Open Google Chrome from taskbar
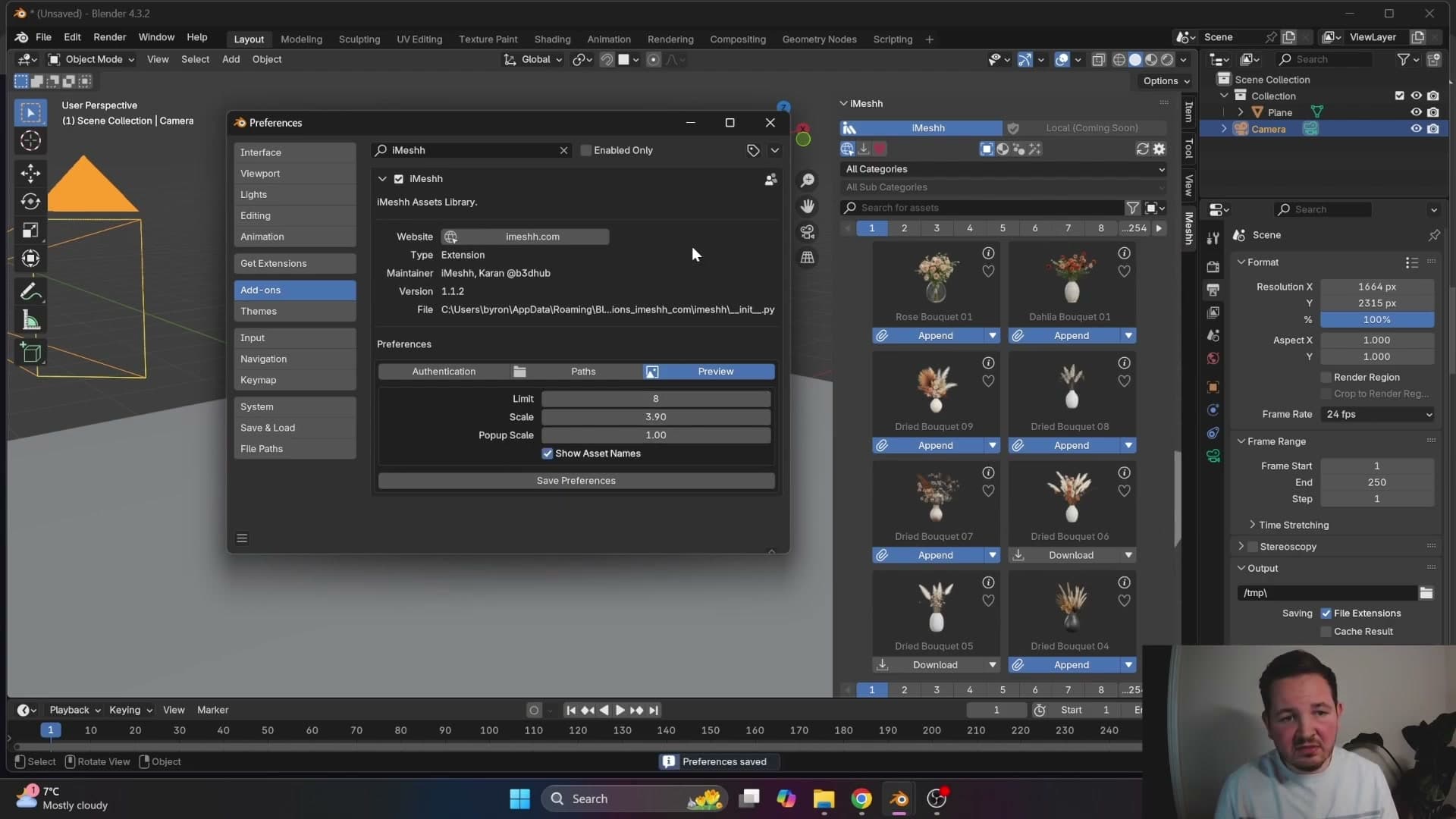Image resolution: width=1456 pixels, height=819 pixels. 861,799
